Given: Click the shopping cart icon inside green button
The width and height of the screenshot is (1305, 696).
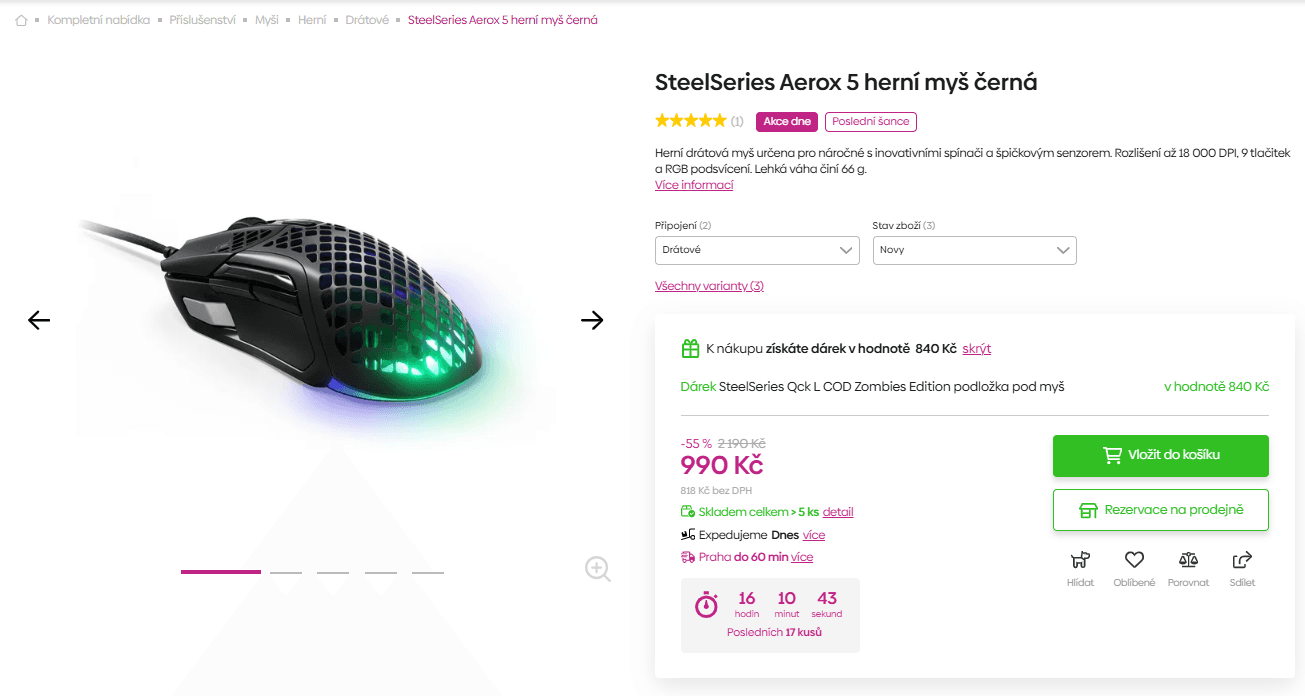Looking at the screenshot, I should point(1111,455).
